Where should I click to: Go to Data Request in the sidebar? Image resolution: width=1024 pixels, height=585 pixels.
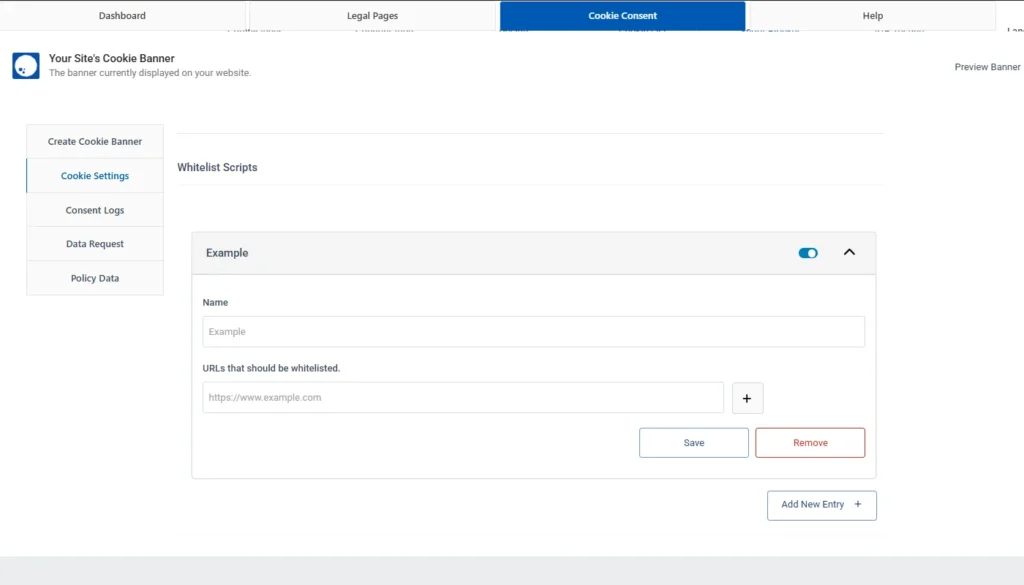95,244
